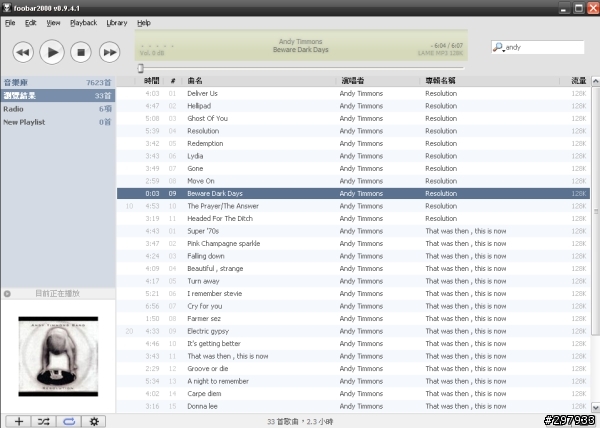
Task: Select track Donna lee
Action: click(x=353, y=406)
